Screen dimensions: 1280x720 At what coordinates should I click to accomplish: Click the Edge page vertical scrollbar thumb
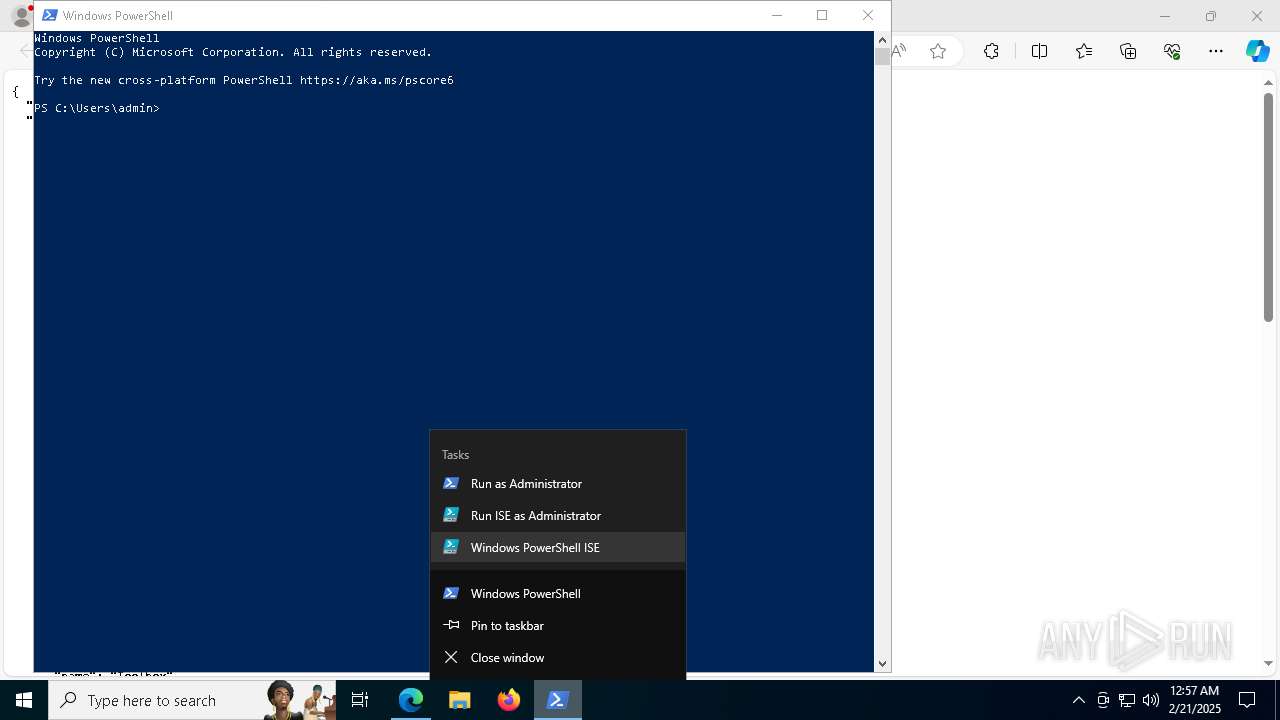[1268, 209]
